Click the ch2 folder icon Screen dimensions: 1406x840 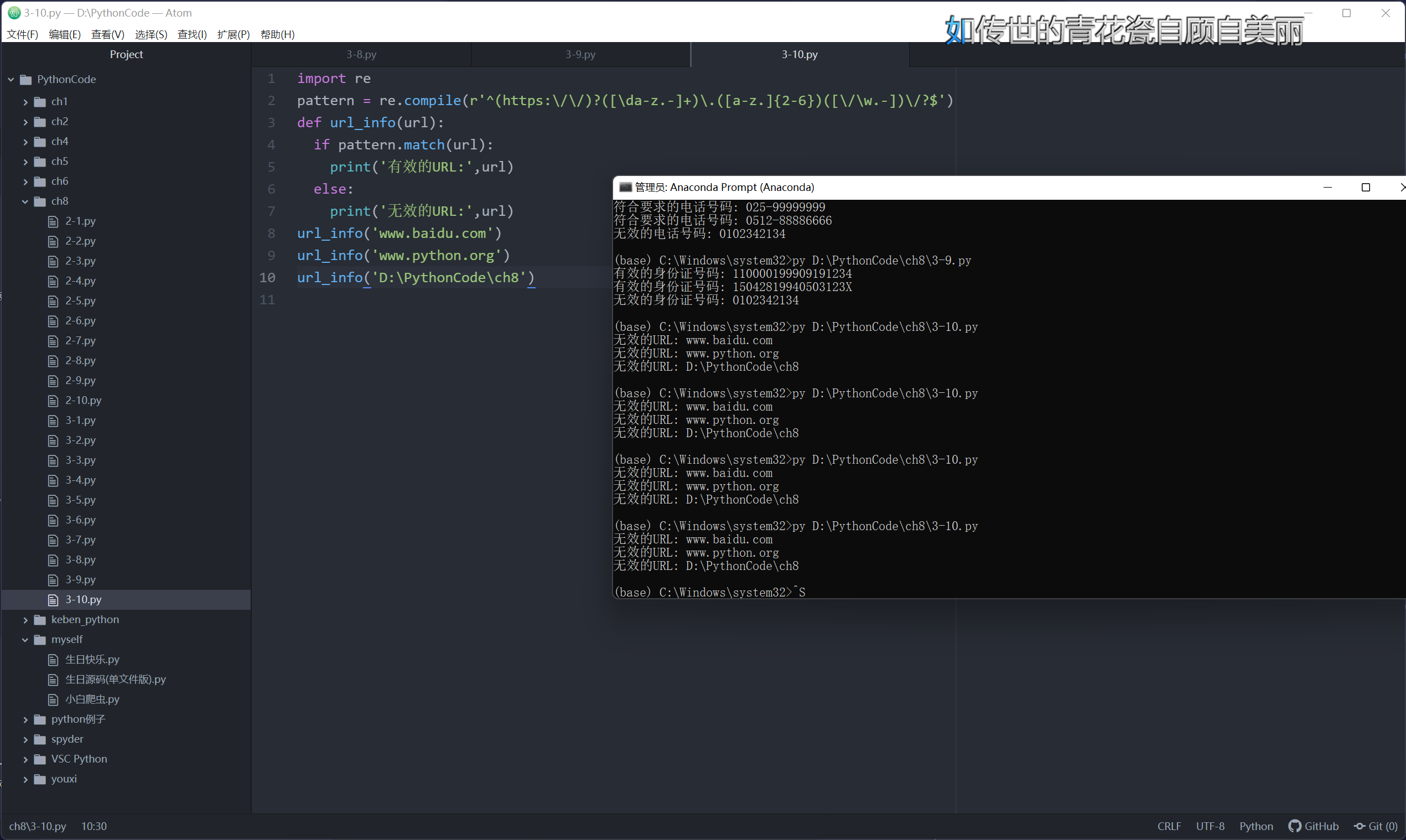(40, 122)
